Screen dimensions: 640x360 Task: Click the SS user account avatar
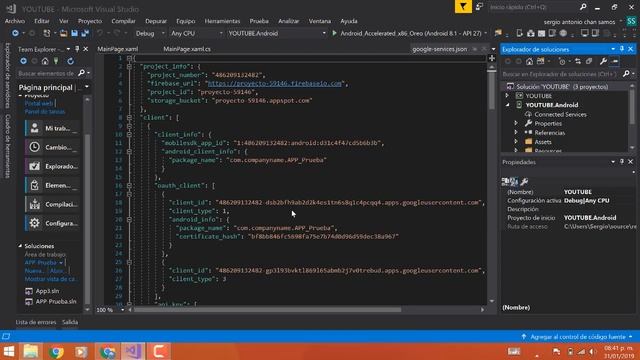(631, 21)
